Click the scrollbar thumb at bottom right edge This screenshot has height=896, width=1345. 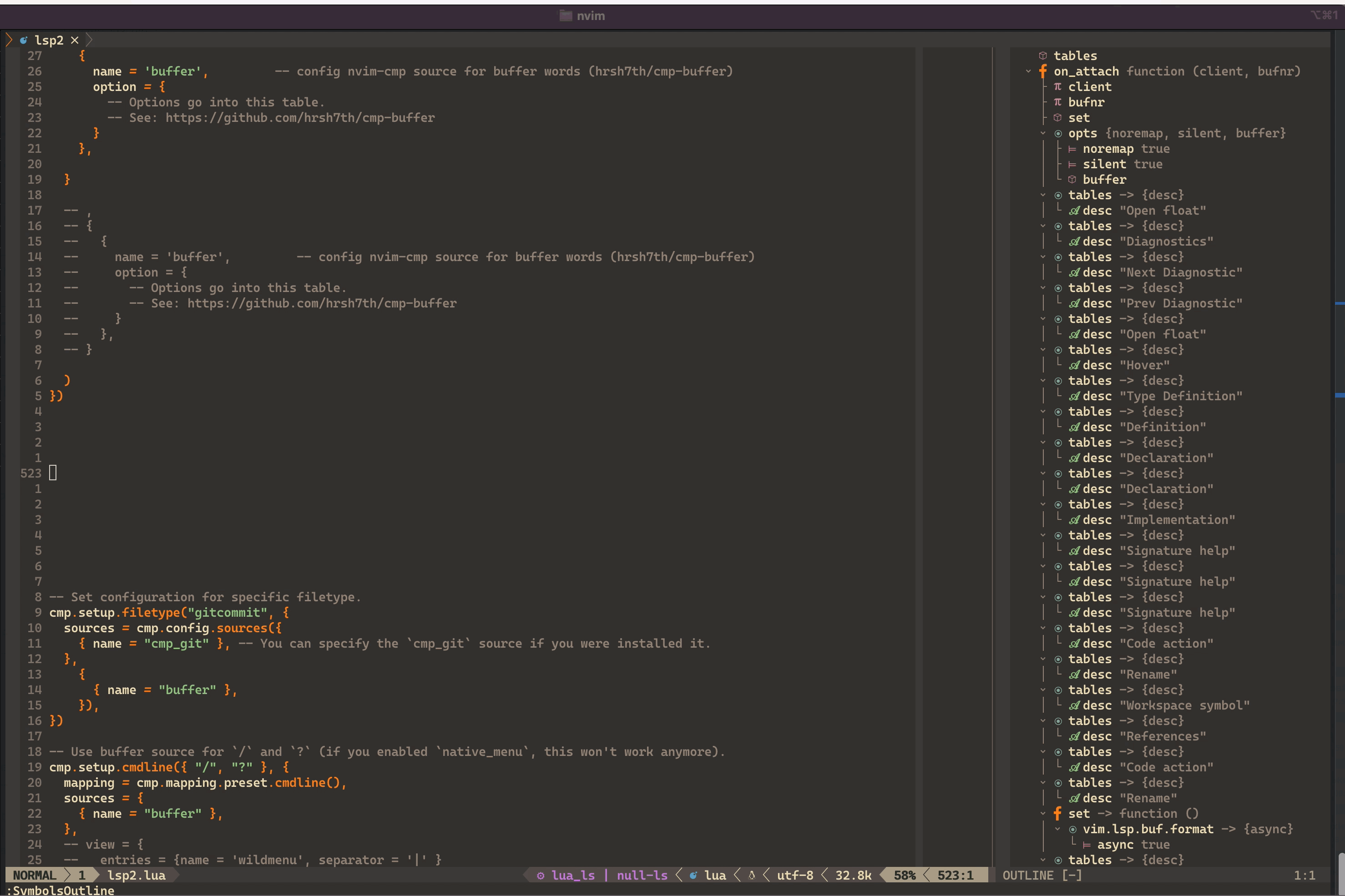(x=1341, y=873)
